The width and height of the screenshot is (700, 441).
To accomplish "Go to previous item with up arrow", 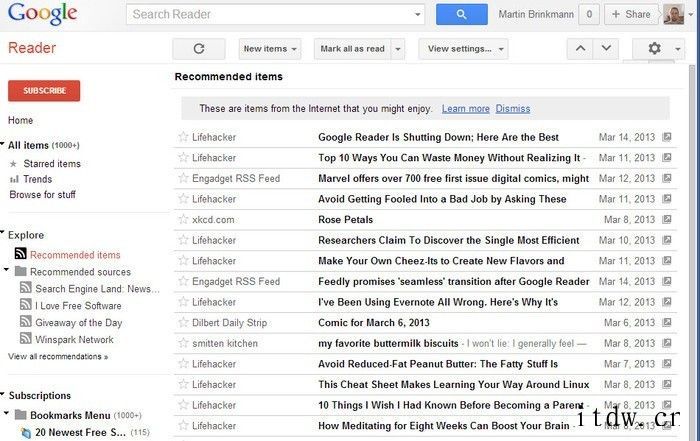I will (580, 48).
